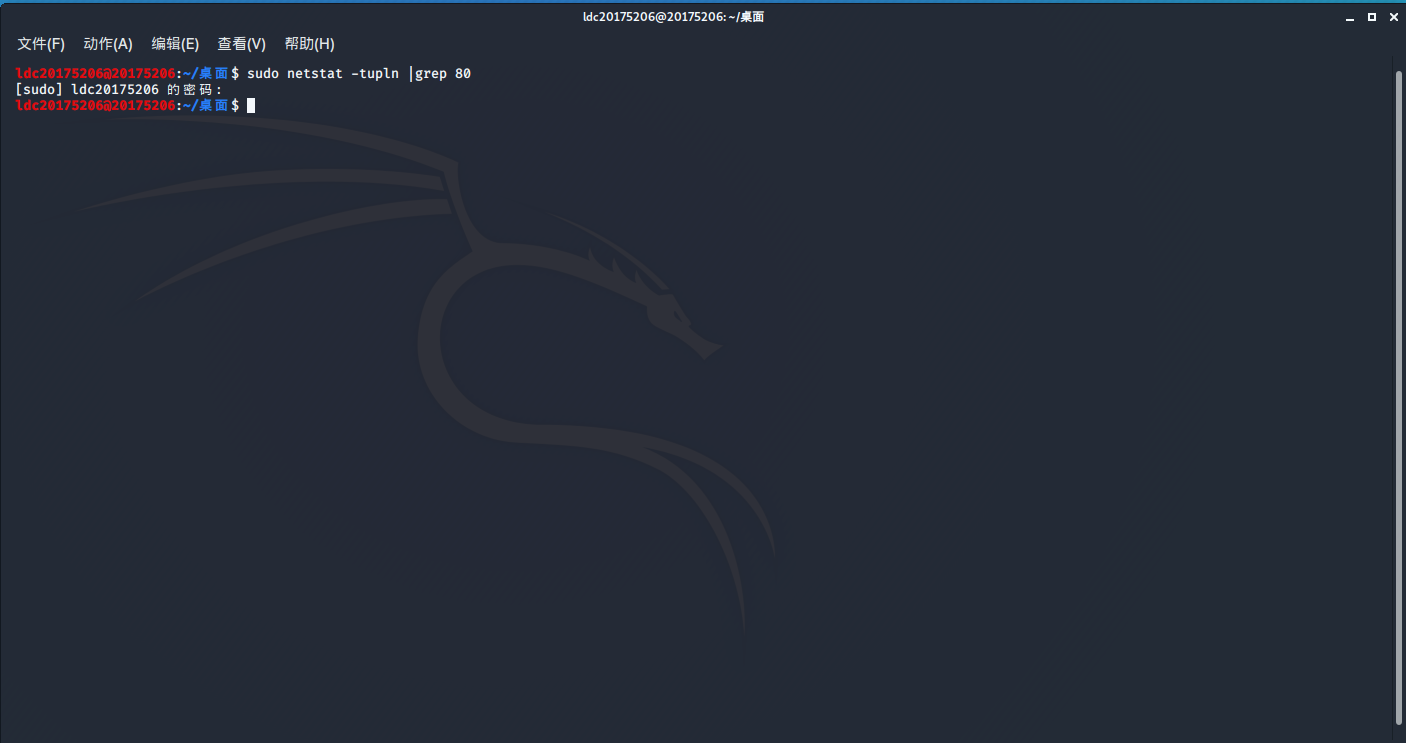Click the word 'sudo' in the first command
1406x743 pixels.
pyautogui.click(x=263, y=74)
